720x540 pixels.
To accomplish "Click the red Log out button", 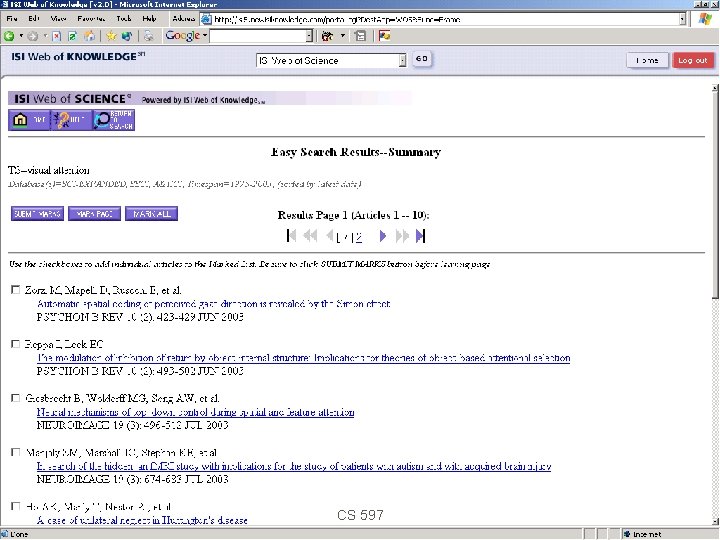I will click(693, 60).
